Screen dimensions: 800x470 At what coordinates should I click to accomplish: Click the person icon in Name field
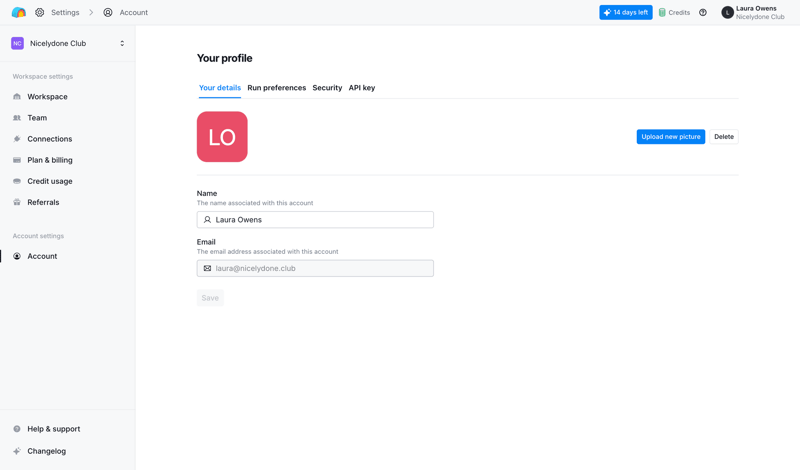[x=207, y=220]
